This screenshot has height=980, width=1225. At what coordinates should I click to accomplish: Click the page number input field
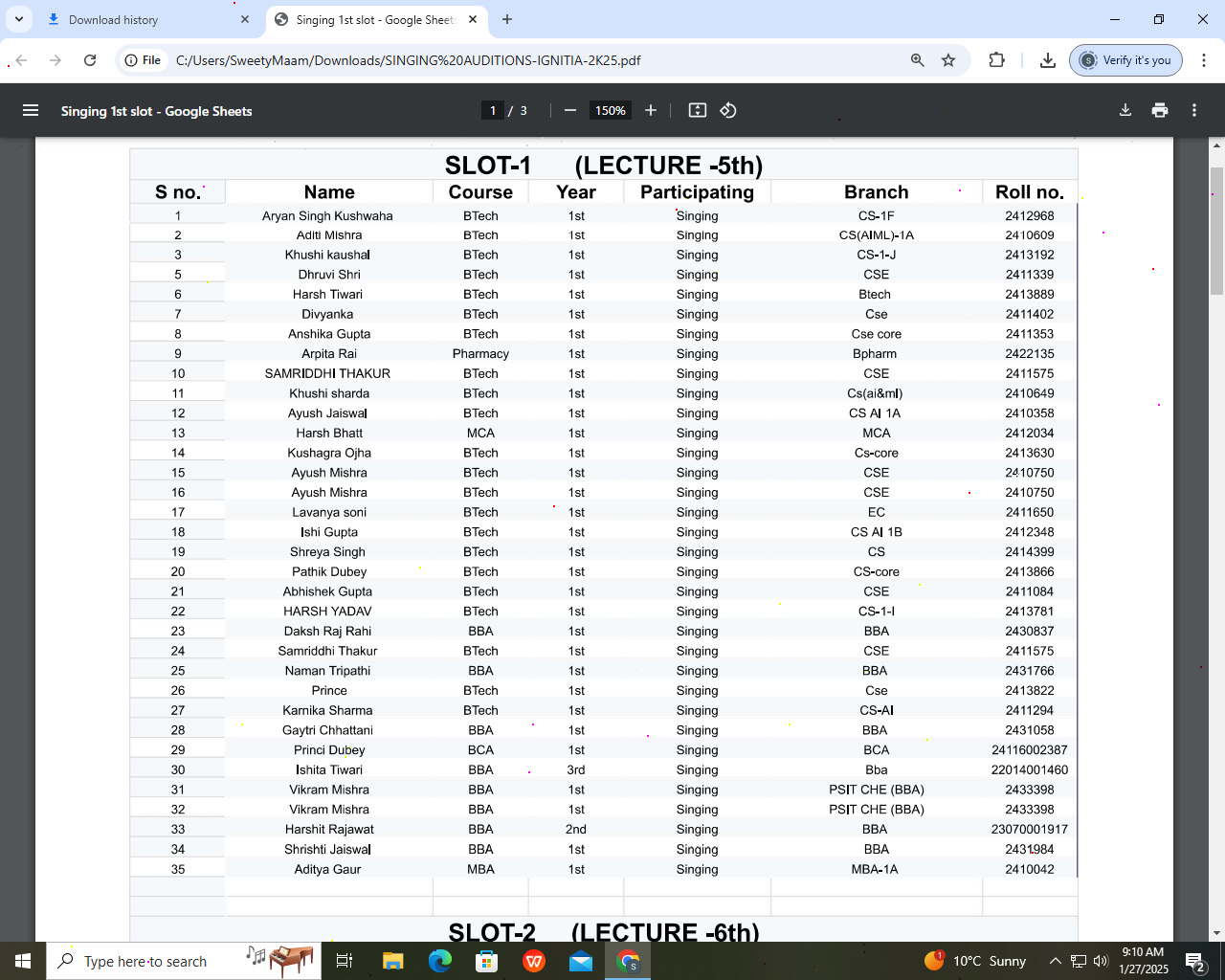coord(492,110)
